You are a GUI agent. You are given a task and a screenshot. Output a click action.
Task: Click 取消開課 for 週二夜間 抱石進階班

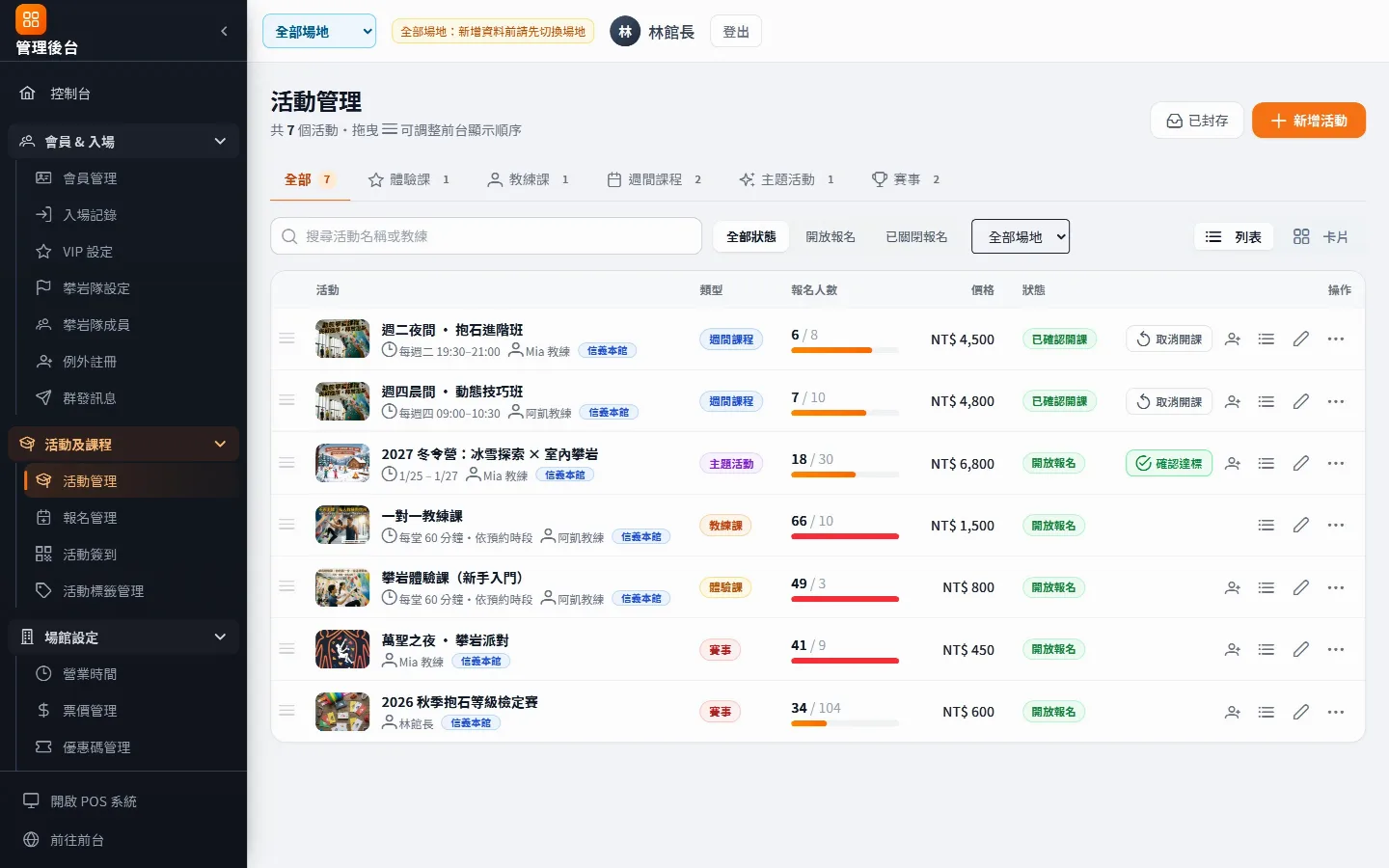click(x=1169, y=339)
